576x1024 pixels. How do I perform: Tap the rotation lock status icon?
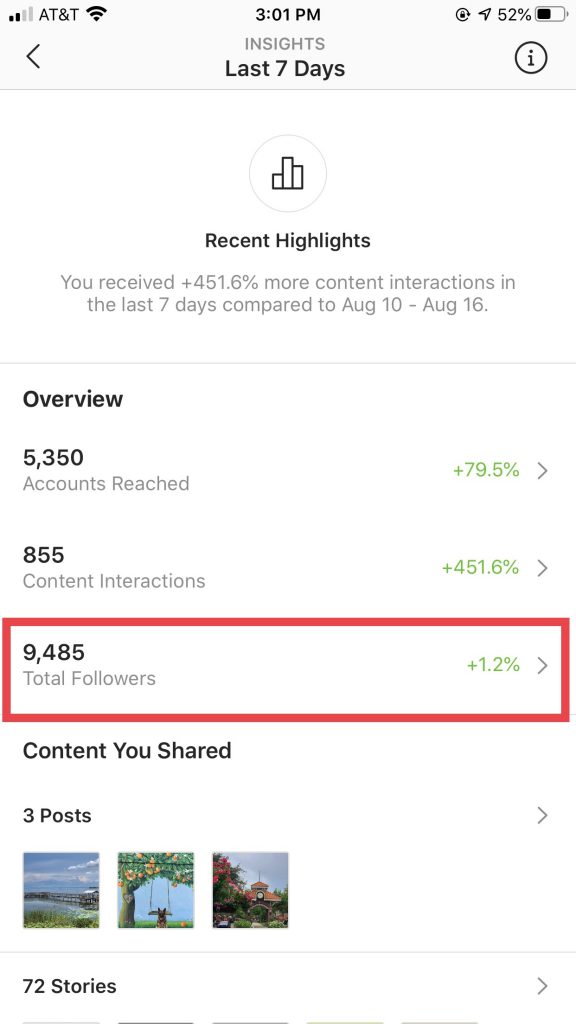[x=462, y=14]
